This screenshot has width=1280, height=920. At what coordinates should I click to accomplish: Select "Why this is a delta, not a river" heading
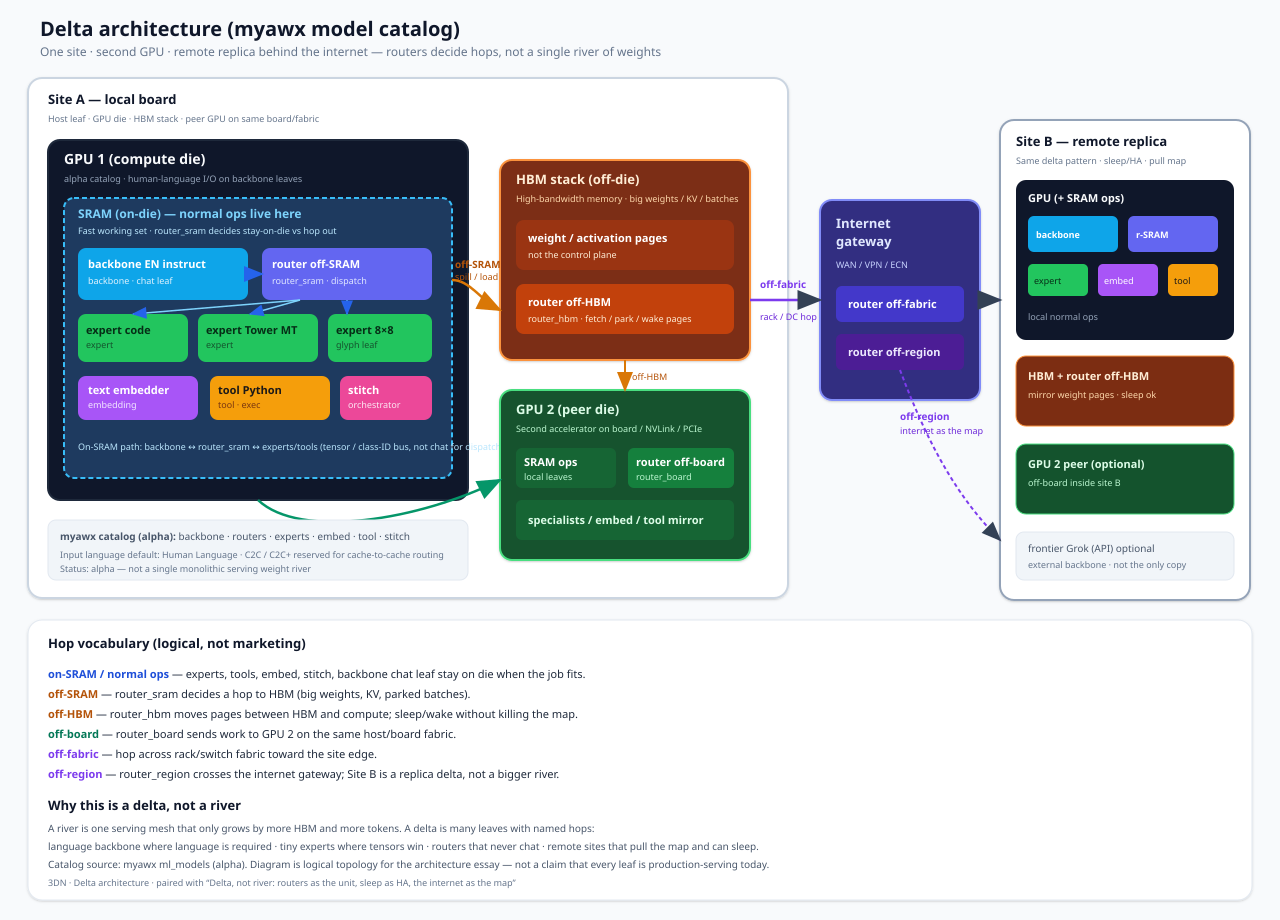coord(144,806)
